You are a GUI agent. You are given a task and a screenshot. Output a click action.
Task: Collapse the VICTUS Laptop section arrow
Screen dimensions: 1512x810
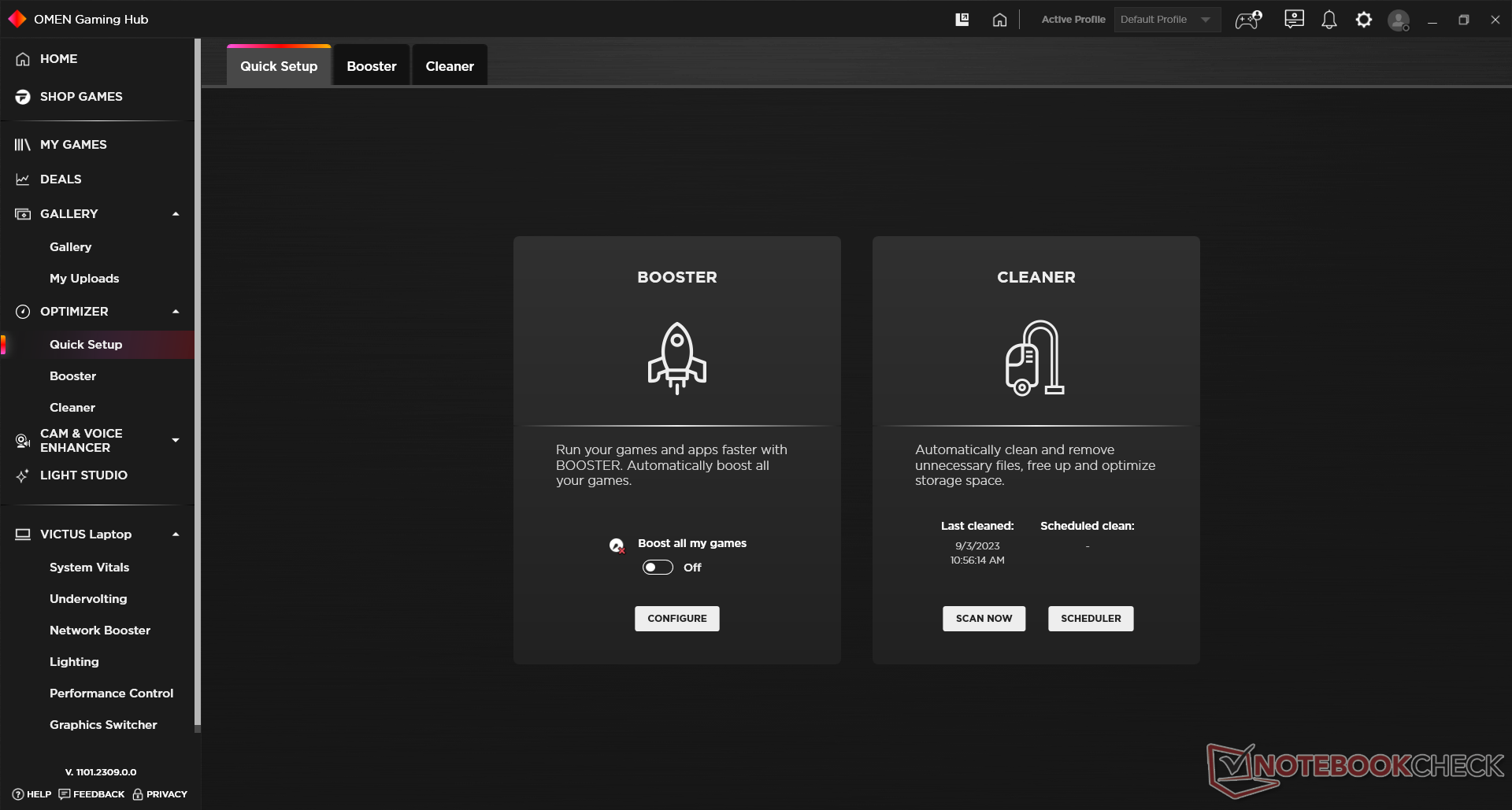coord(176,534)
